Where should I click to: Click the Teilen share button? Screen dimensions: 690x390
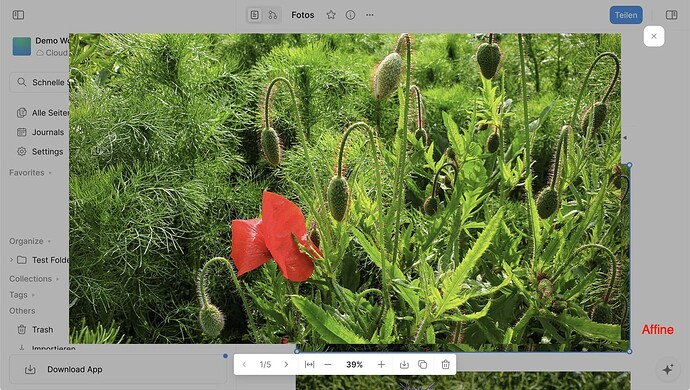click(x=626, y=15)
